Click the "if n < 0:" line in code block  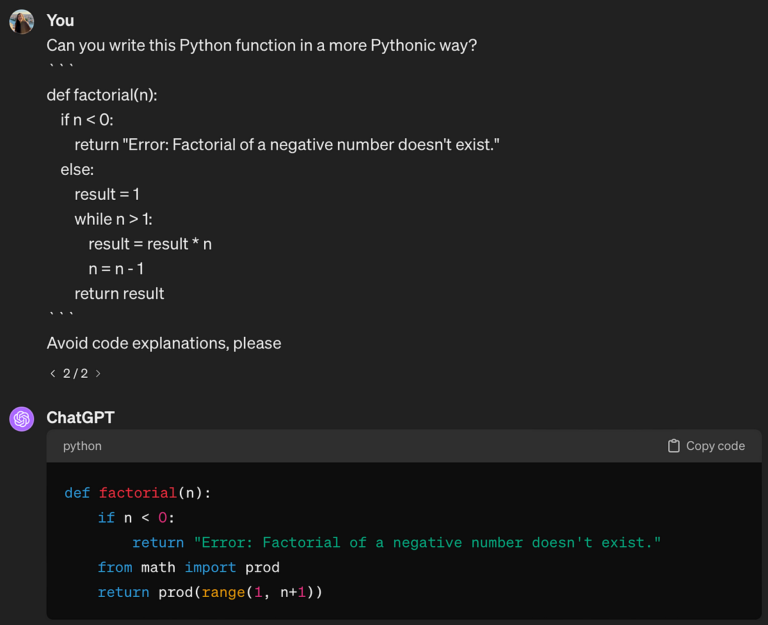[x=136, y=518]
